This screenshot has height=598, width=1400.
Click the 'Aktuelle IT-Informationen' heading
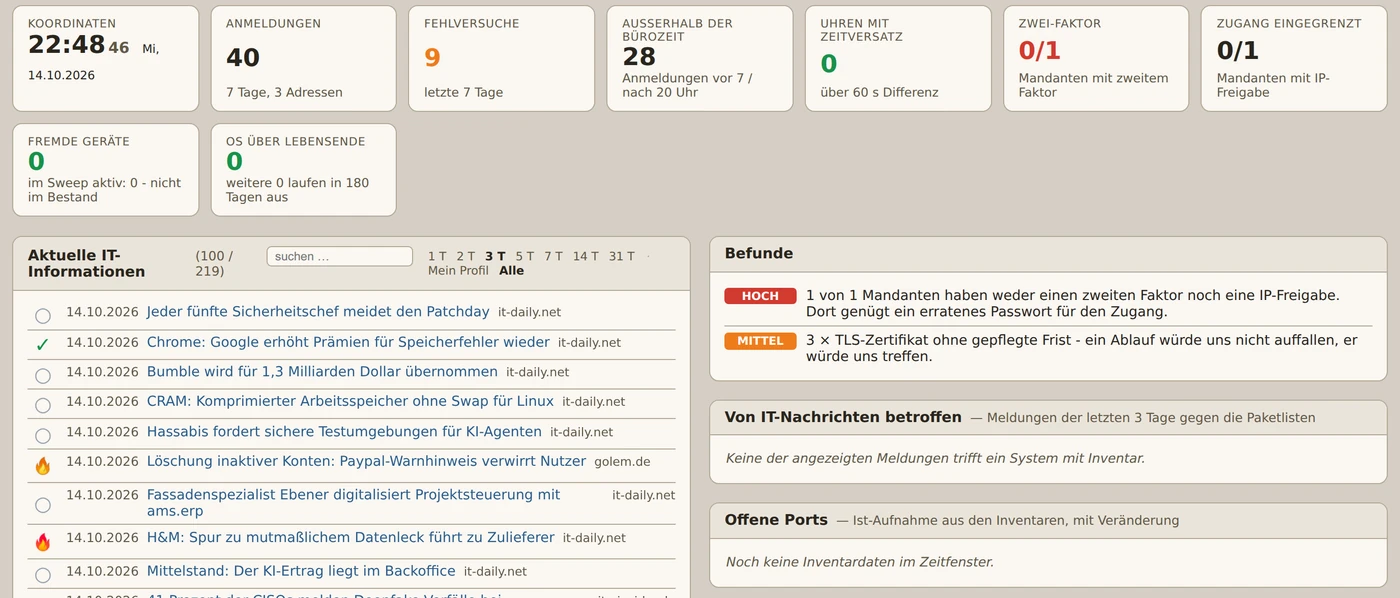87,264
